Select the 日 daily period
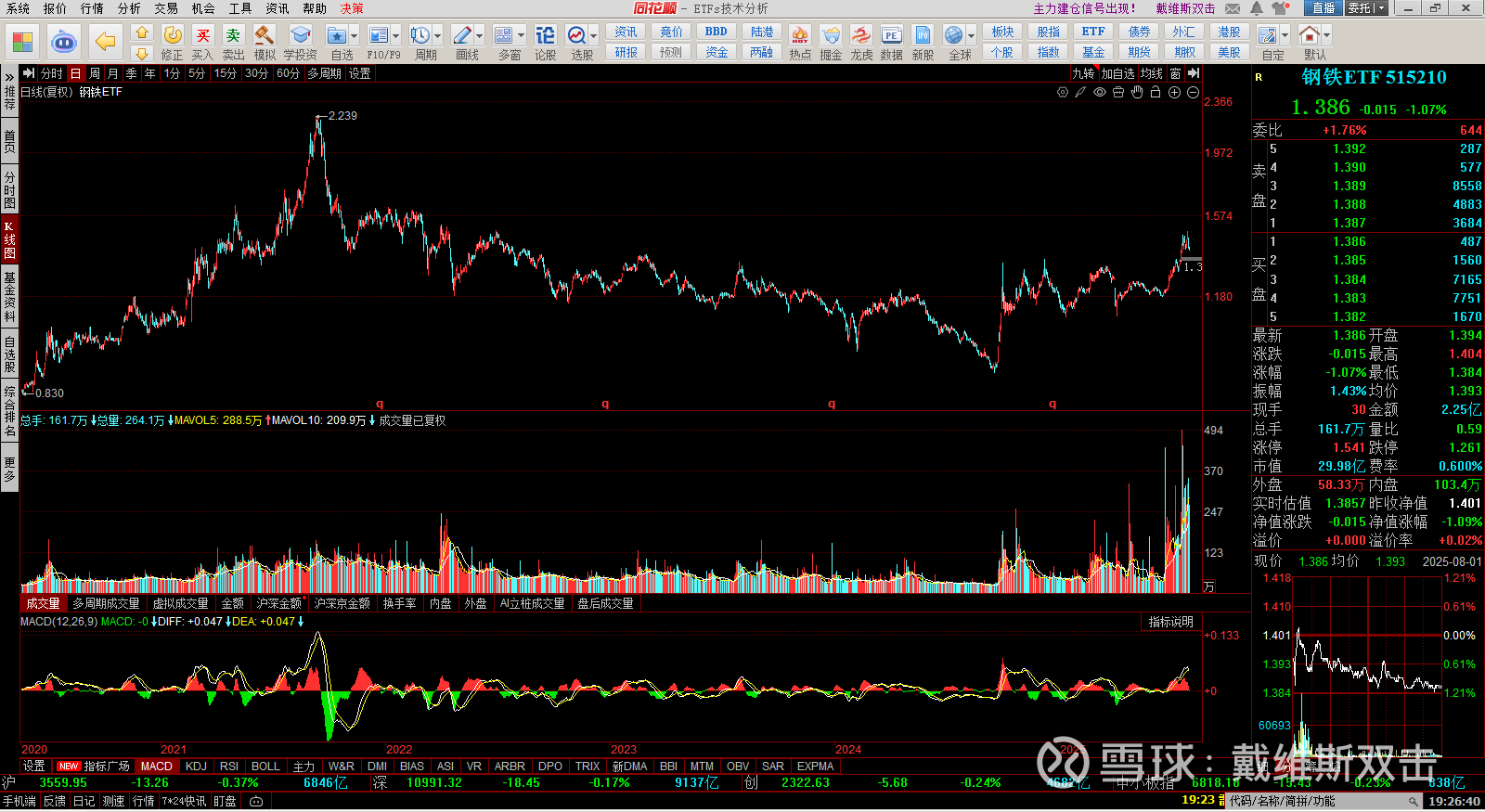The height and width of the screenshot is (812, 1485). click(x=76, y=73)
